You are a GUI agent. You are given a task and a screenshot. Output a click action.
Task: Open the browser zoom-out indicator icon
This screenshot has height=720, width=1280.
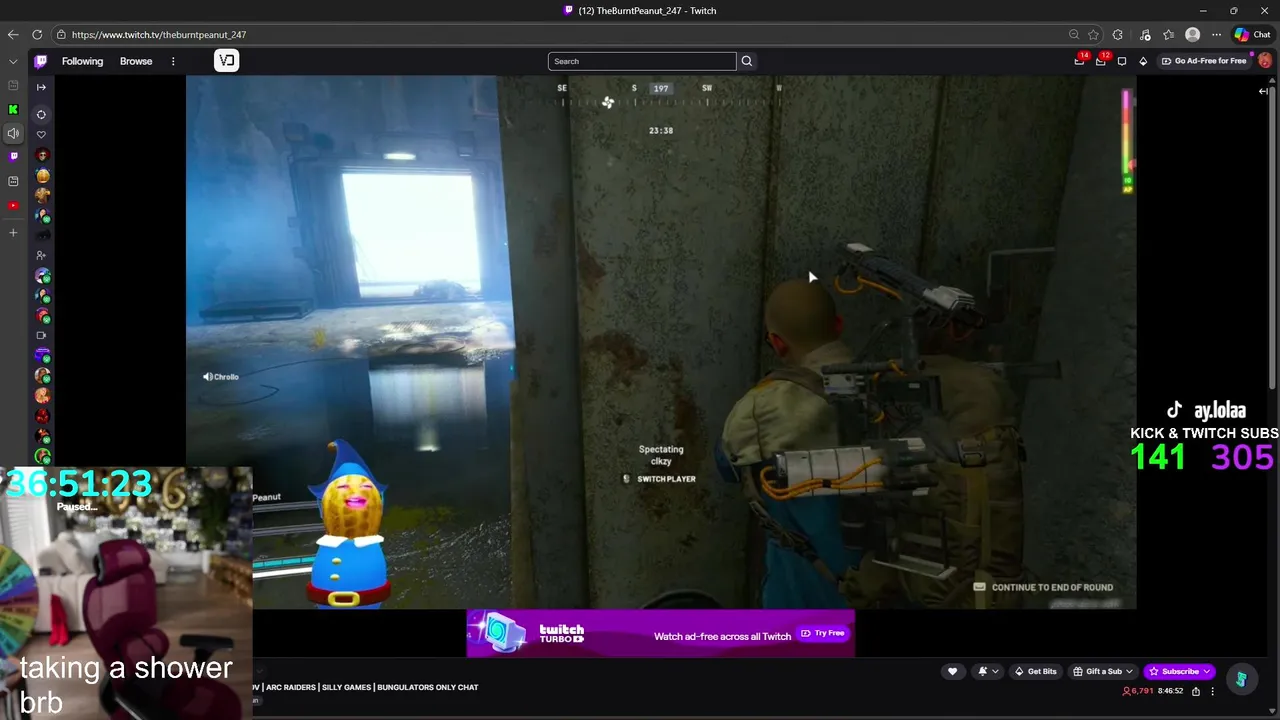click(1074, 34)
